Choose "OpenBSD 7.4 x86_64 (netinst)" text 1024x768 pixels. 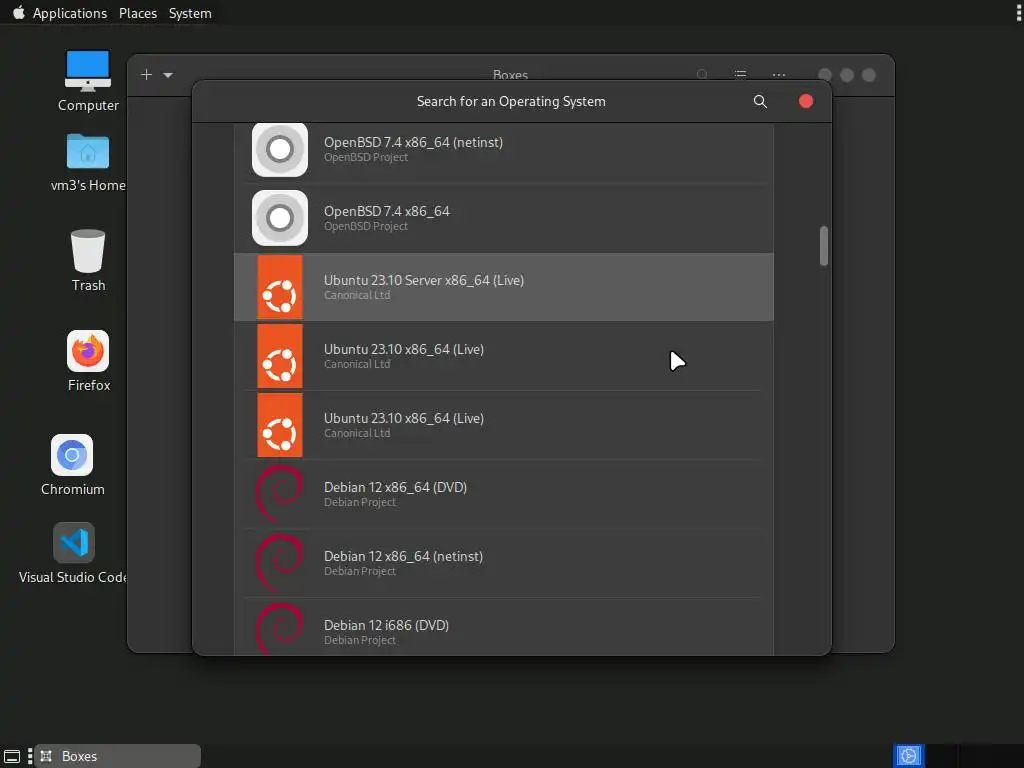413,142
